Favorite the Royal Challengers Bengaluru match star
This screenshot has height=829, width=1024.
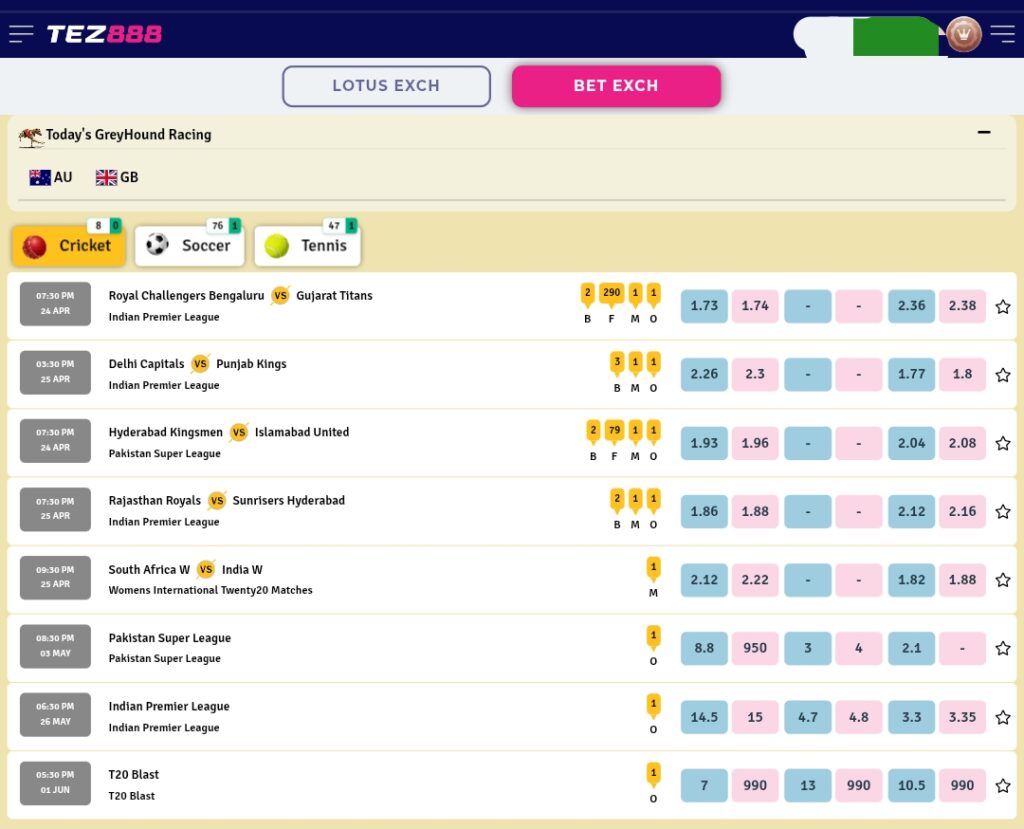click(x=1002, y=306)
